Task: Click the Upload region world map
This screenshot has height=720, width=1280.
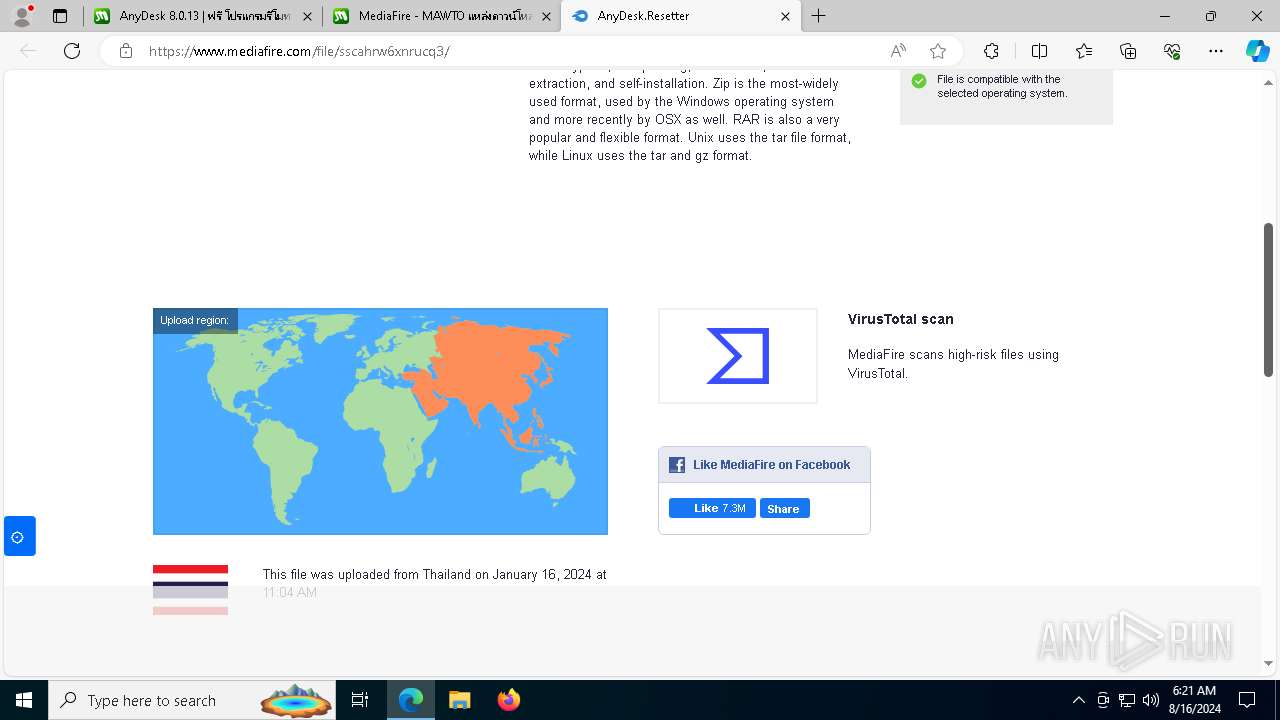Action: click(x=380, y=421)
